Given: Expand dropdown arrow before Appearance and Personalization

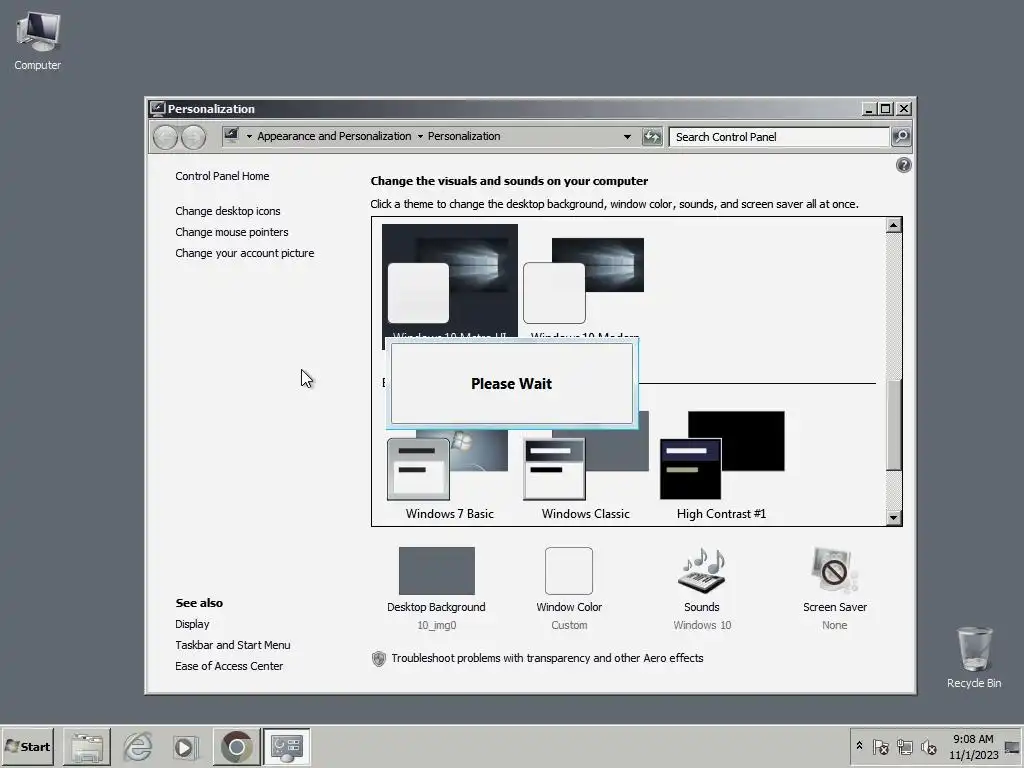Looking at the screenshot, I should (x=249, y=136).
